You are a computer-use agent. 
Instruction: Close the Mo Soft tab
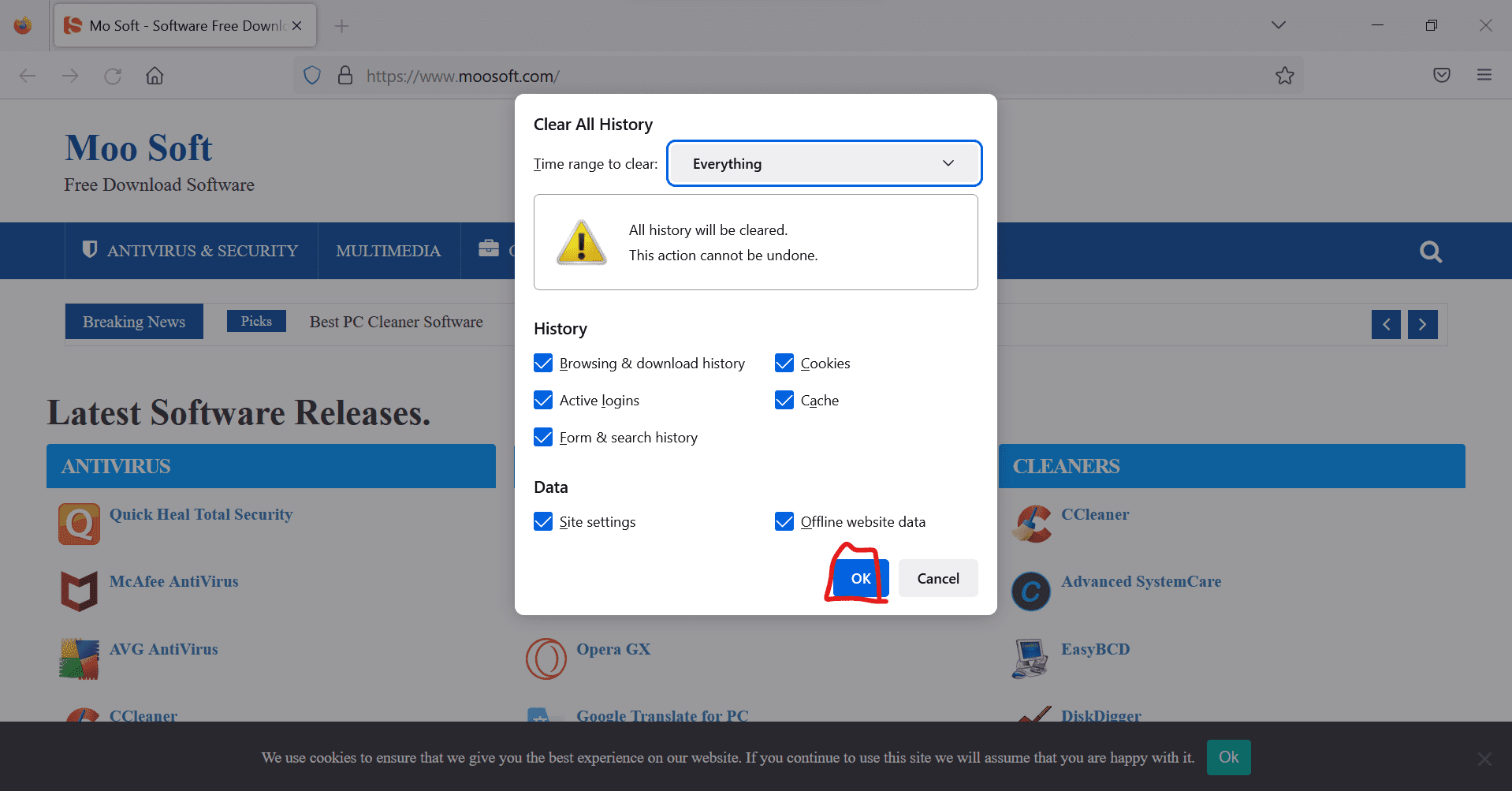click(297, 26)
